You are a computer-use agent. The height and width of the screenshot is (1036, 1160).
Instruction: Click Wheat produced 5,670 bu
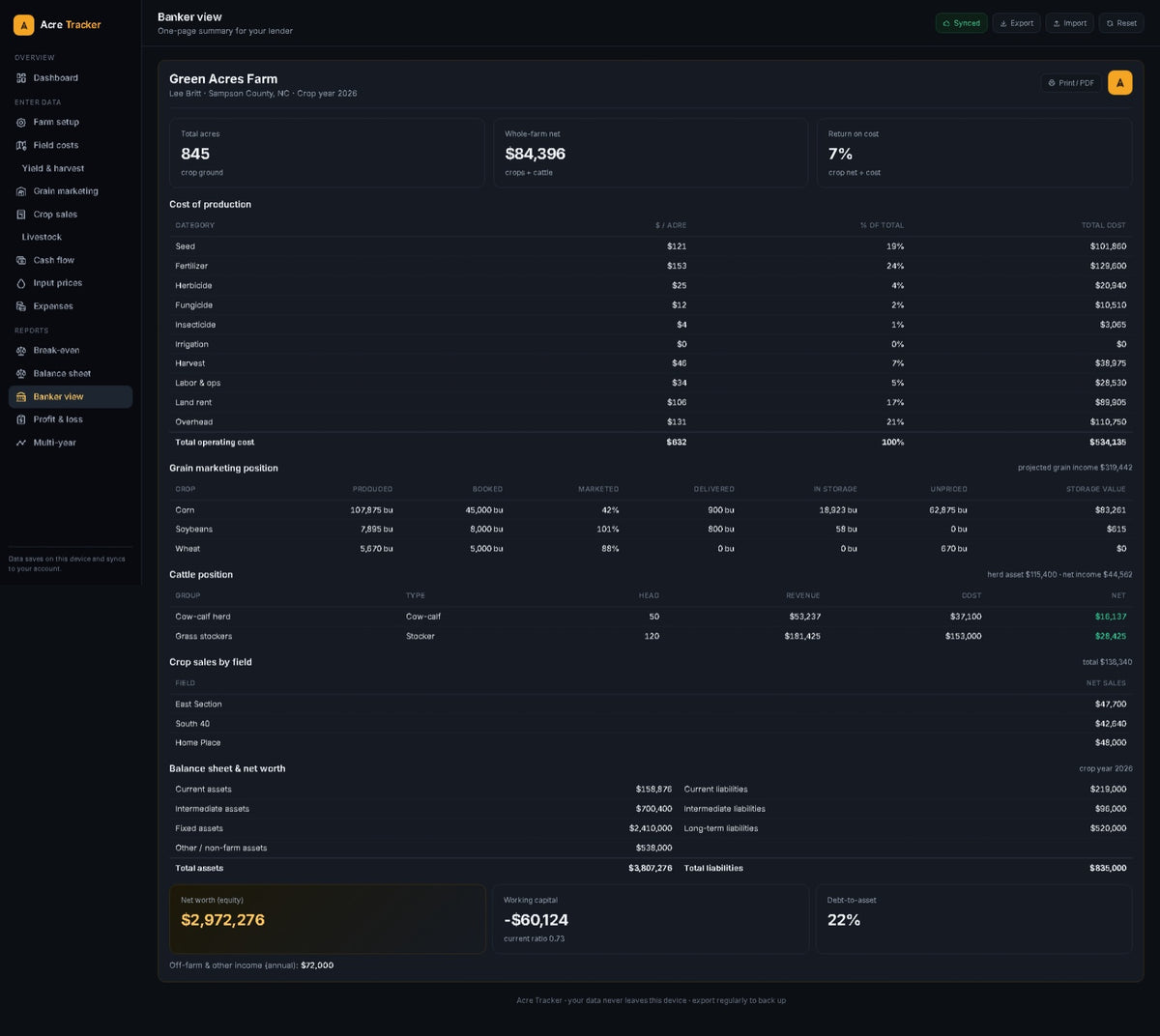(376, 549)
